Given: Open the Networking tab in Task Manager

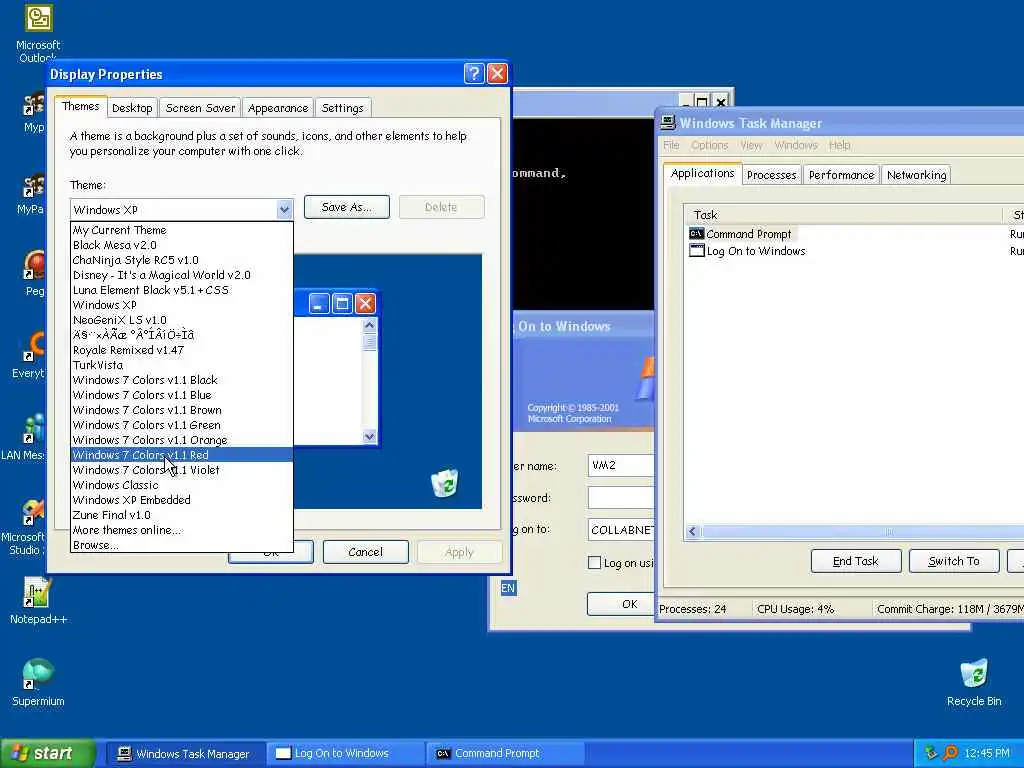Looking at the screenshot, I should (916, 175).
